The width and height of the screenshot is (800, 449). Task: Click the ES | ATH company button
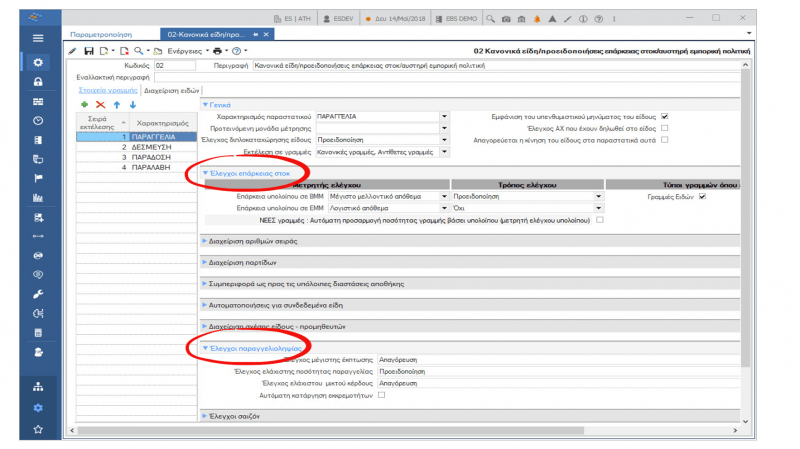tap(292, 19)
